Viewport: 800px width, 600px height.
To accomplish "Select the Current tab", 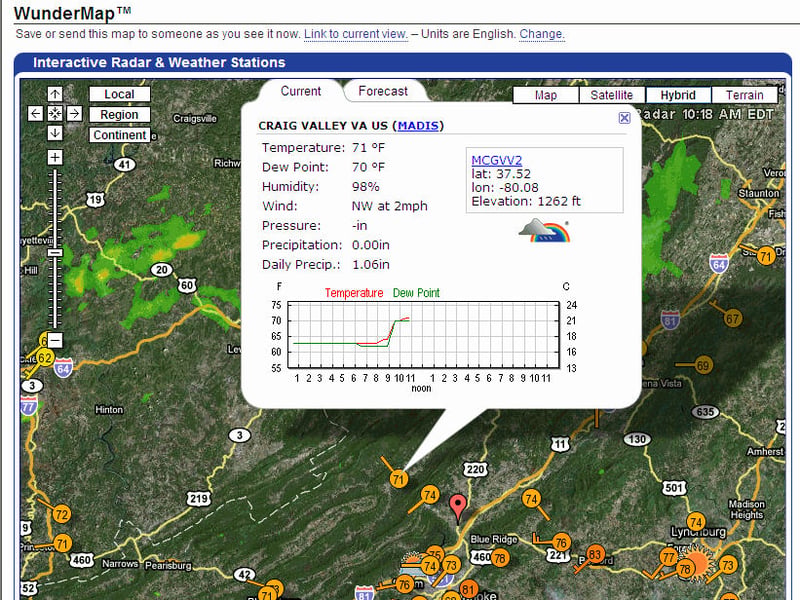I will click(x=301, y=91).
